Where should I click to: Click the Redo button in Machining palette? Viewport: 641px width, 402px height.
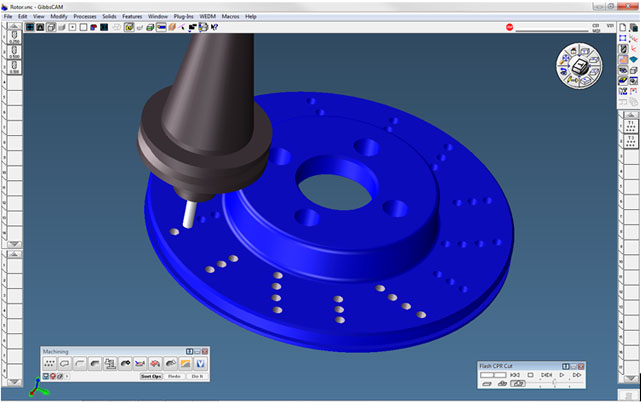click(174, 376)
